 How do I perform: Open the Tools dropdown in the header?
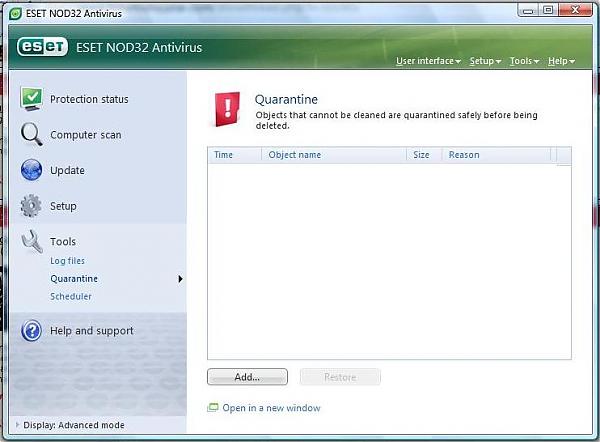[x=524, y=61]
